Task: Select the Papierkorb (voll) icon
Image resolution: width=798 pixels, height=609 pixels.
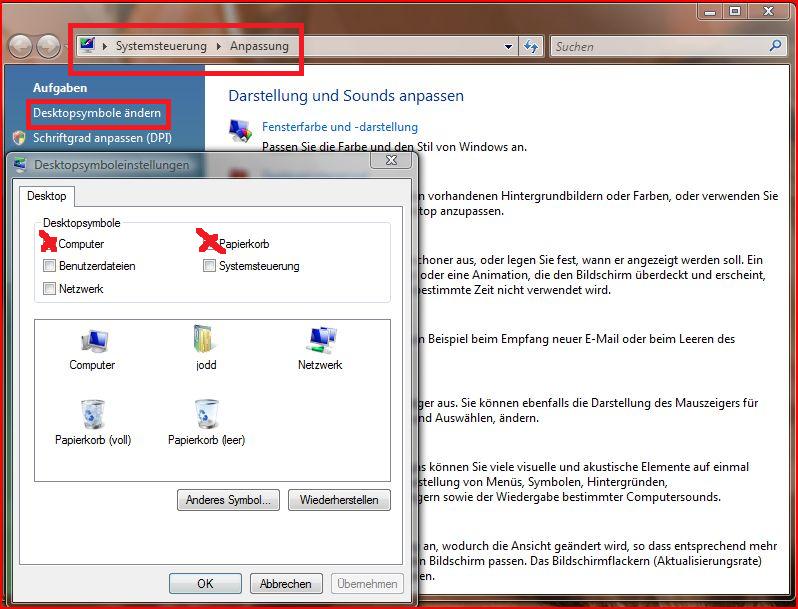Action: 93,423
